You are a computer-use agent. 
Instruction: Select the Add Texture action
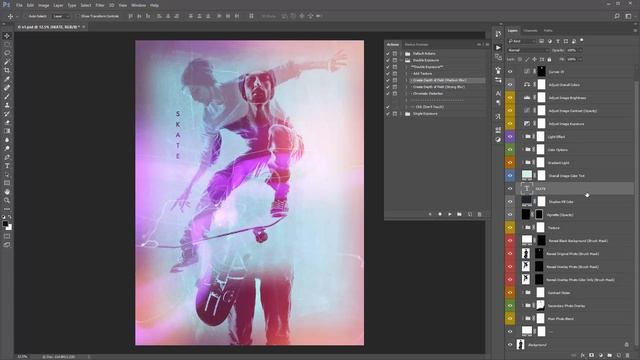(422, 73)
